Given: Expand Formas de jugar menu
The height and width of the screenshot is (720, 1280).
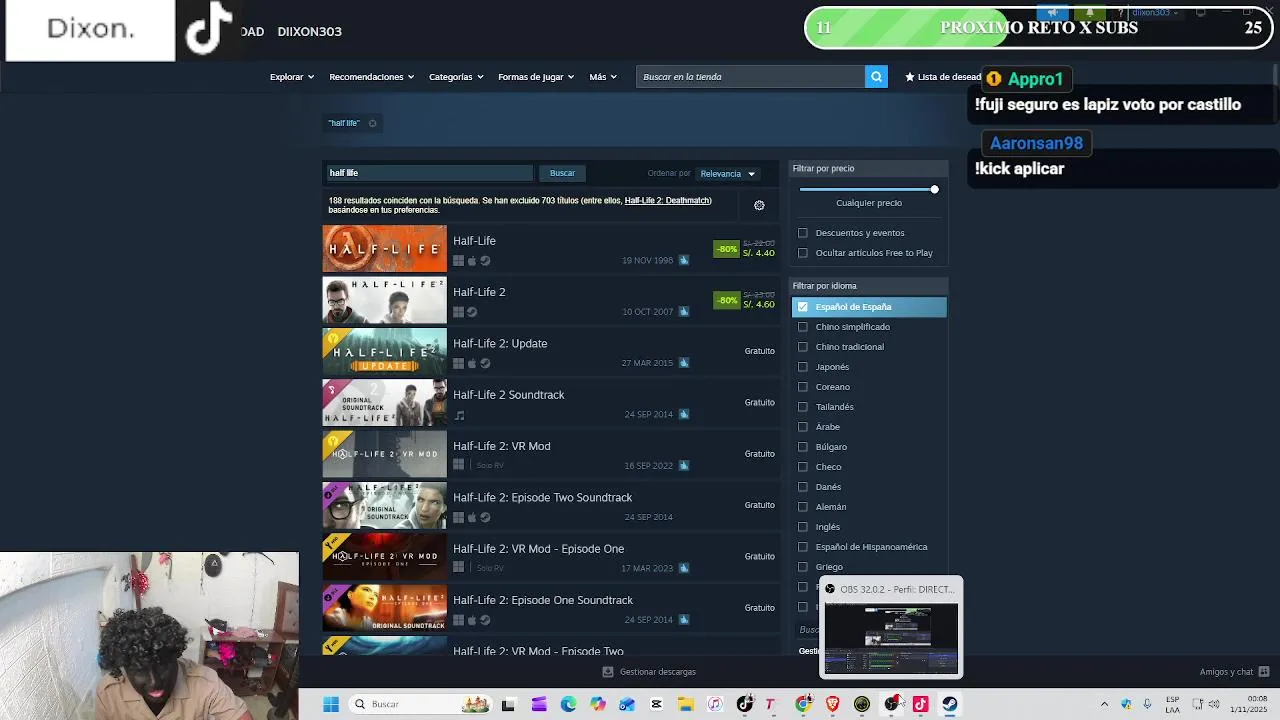Looking at the screenshot, I should coord(536,77).
